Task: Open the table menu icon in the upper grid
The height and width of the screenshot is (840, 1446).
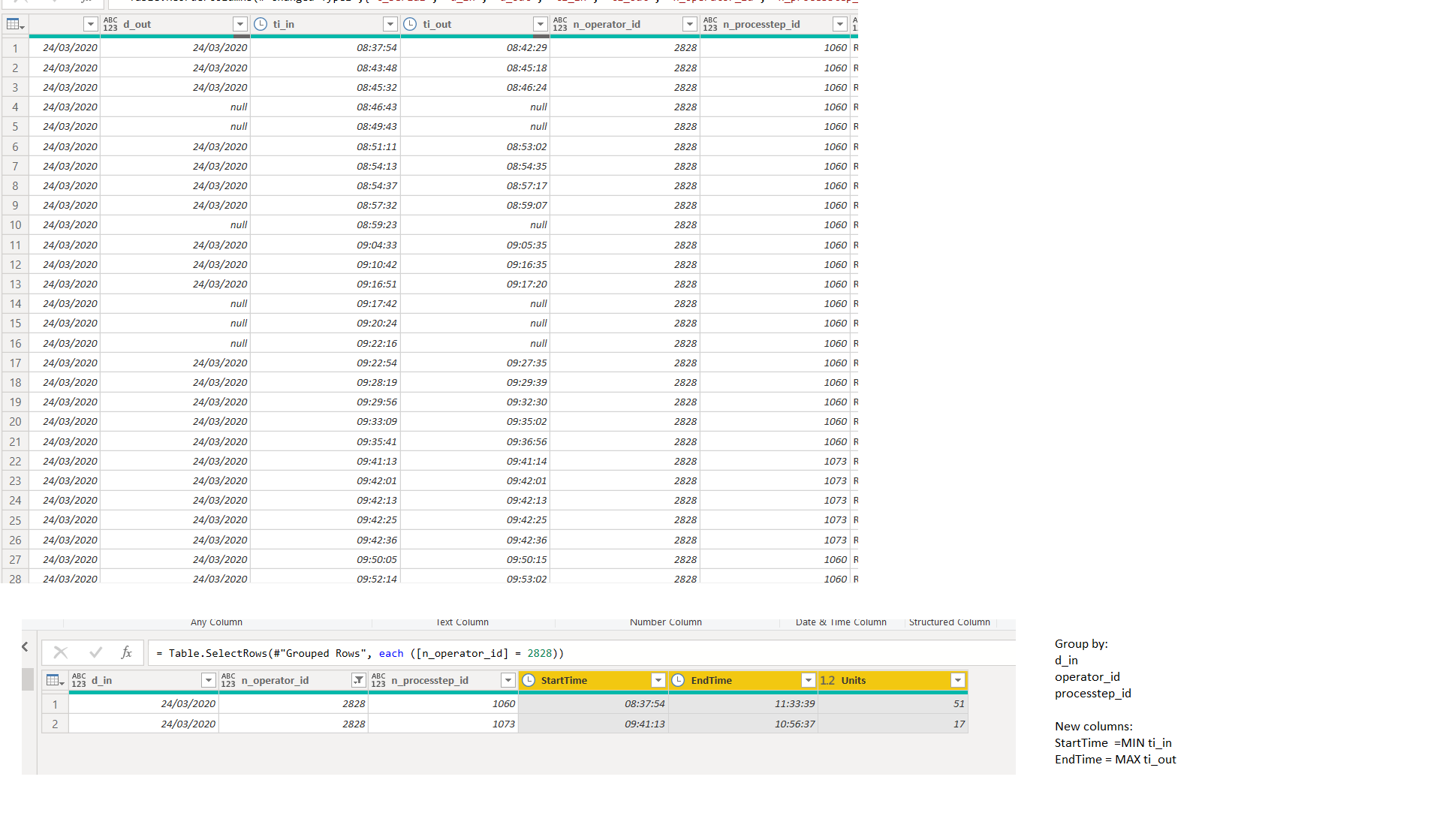Action: [x=15, y=25]
